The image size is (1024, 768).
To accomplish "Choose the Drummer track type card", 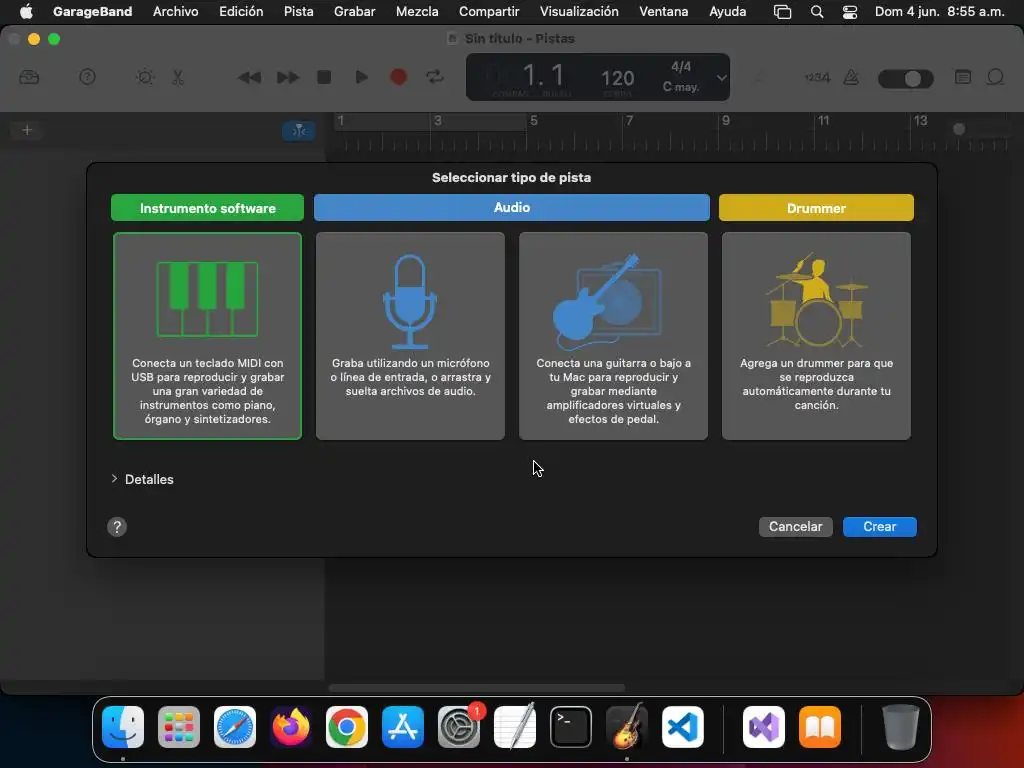I will coord(816,336).
